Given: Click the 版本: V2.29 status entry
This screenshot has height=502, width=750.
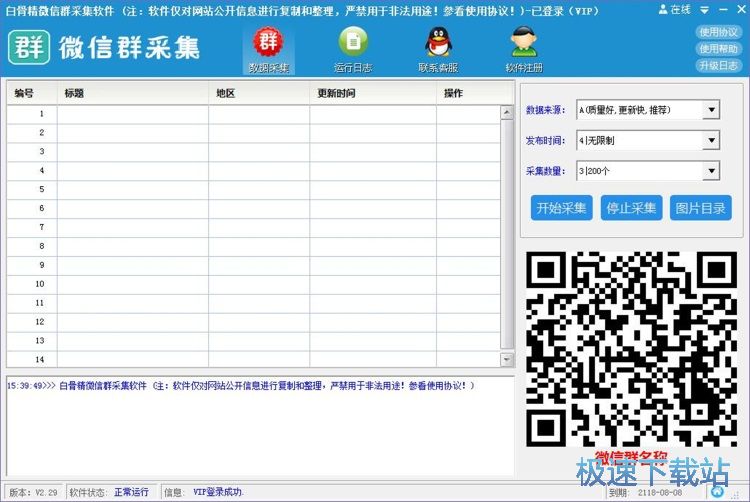Looking at the screenshot, I should (x=33, y=492).
